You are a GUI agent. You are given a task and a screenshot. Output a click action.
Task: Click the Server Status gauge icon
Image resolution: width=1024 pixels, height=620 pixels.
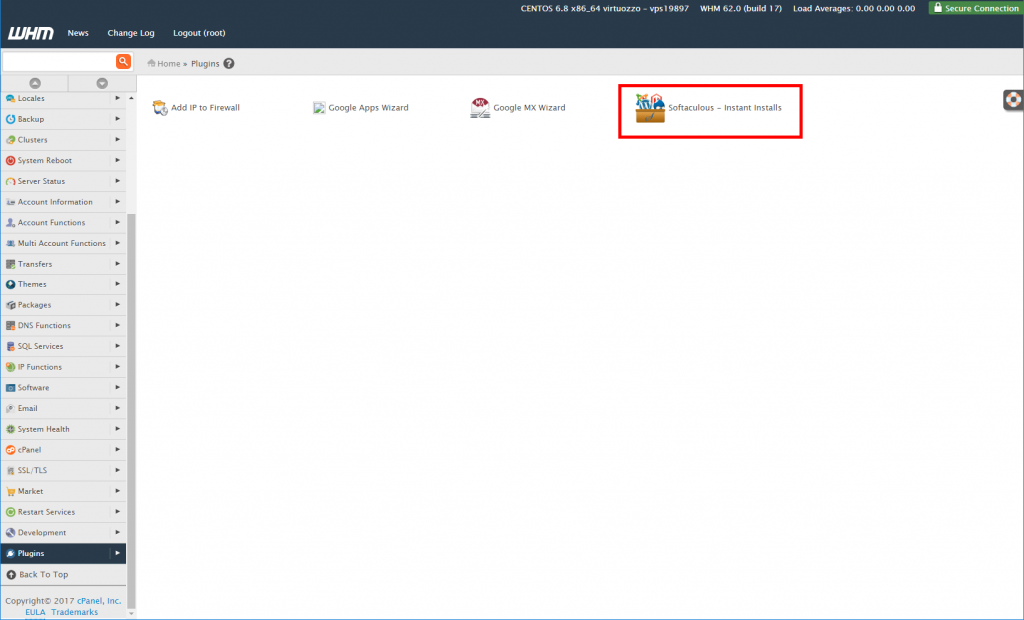pos(10,181)
